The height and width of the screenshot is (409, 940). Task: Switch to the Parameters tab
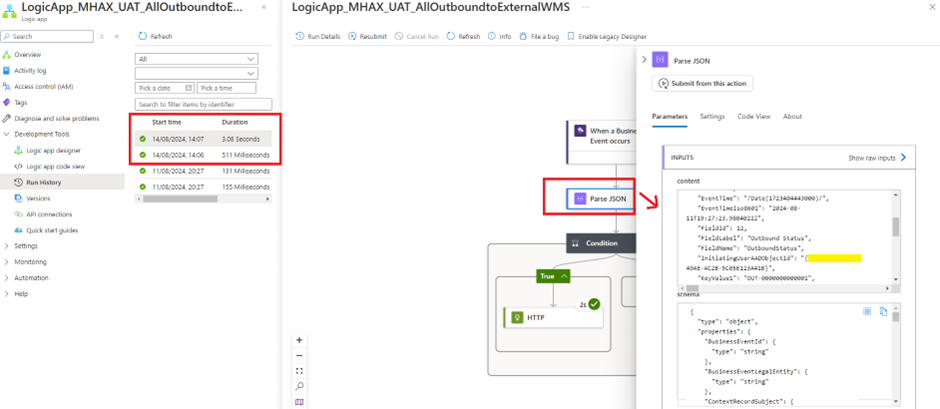pyautogui.click(x=670, y=116)
